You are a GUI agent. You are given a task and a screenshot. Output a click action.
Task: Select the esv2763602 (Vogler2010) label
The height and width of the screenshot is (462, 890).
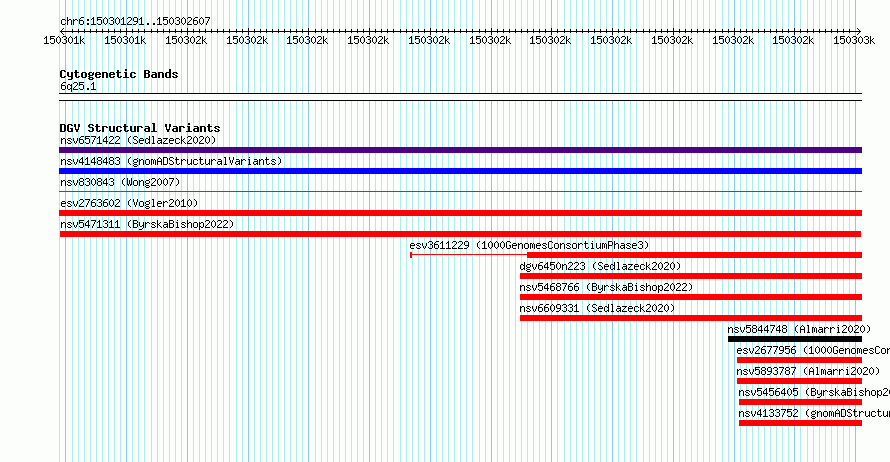pyautogui.click(x=129, y=203)
